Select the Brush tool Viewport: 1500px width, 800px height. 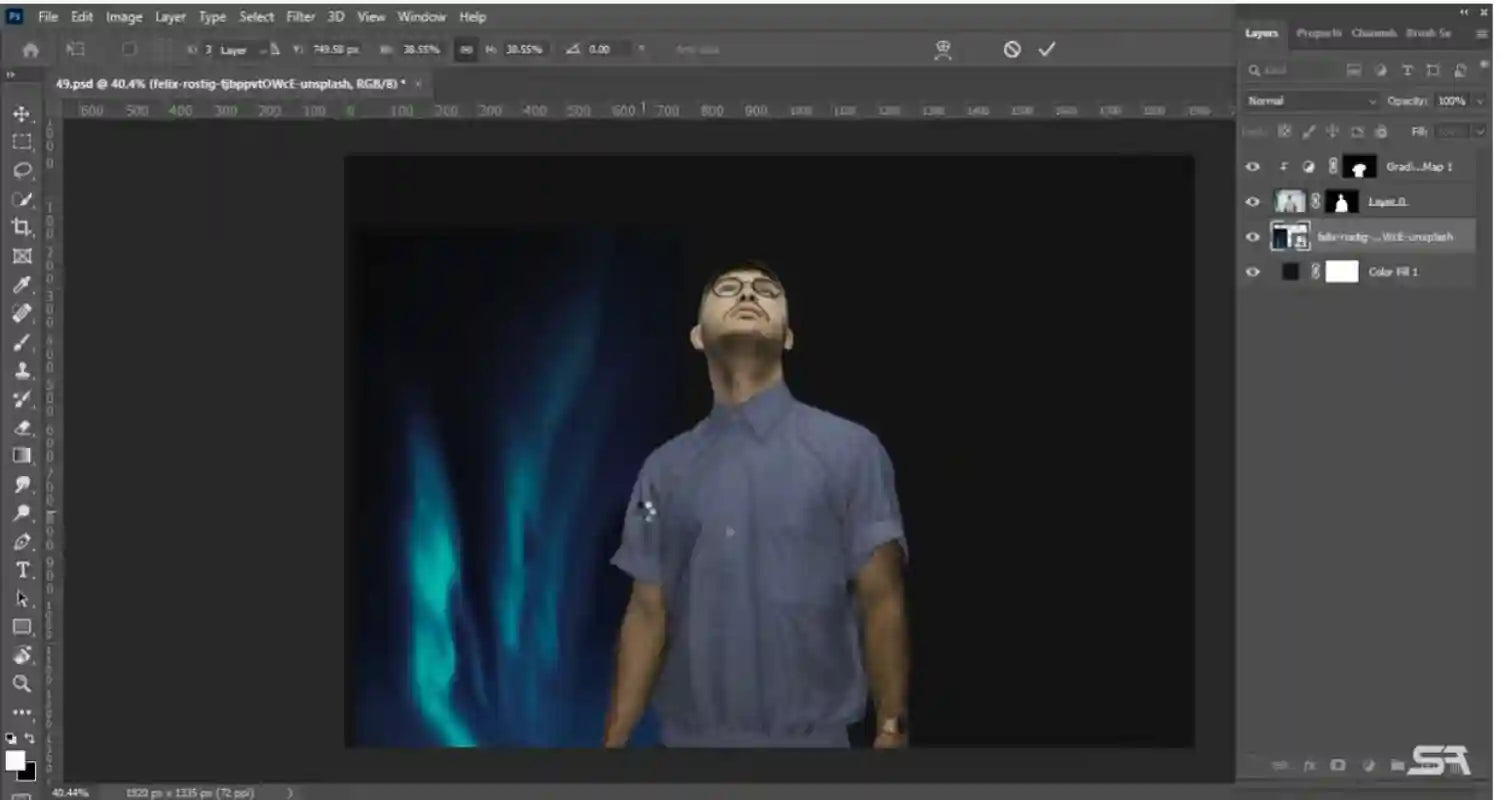coord(21,342)
